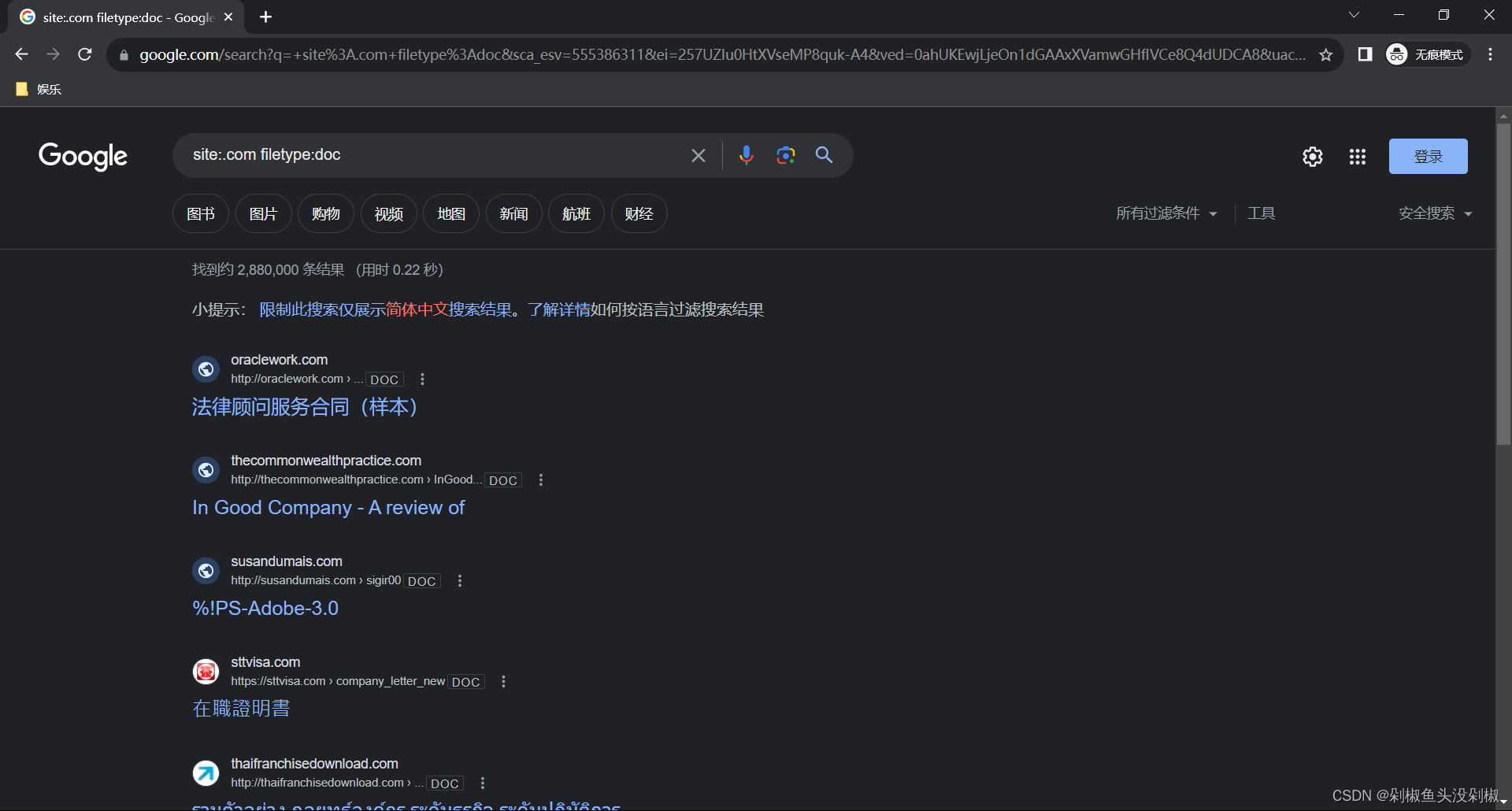Click sttvisa.com red site favicon
Viewport: 1512px width, 811px height.
point(206,672)
